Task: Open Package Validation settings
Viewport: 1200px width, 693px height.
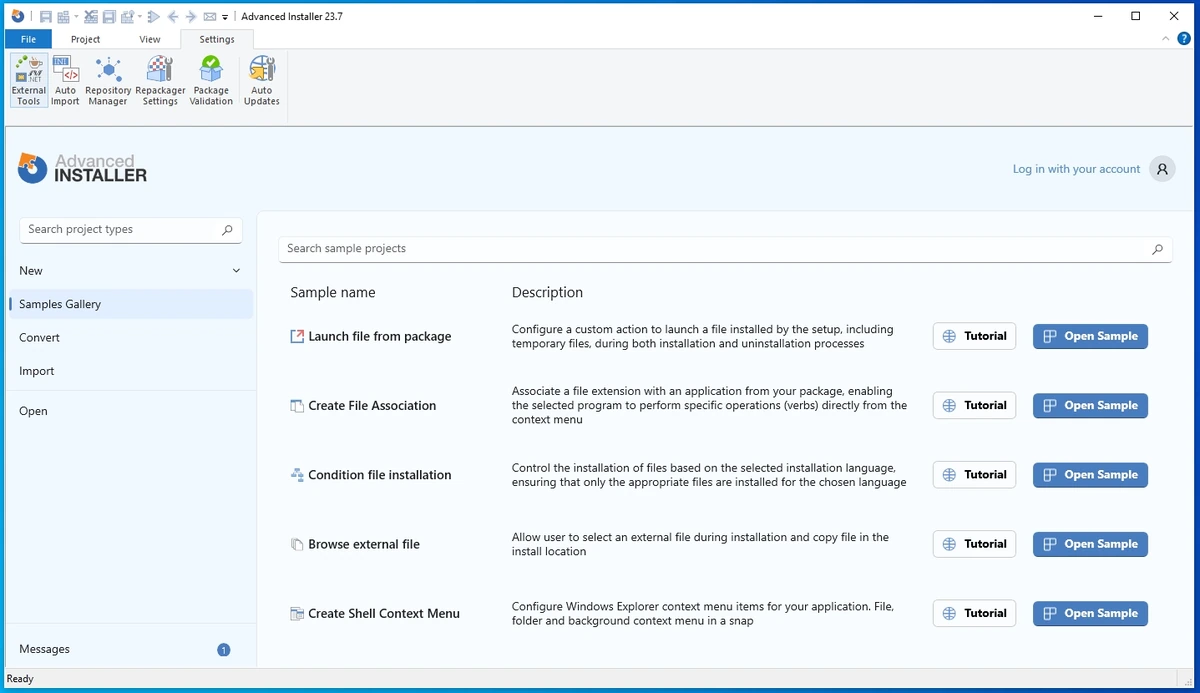Action: (211, 81)
